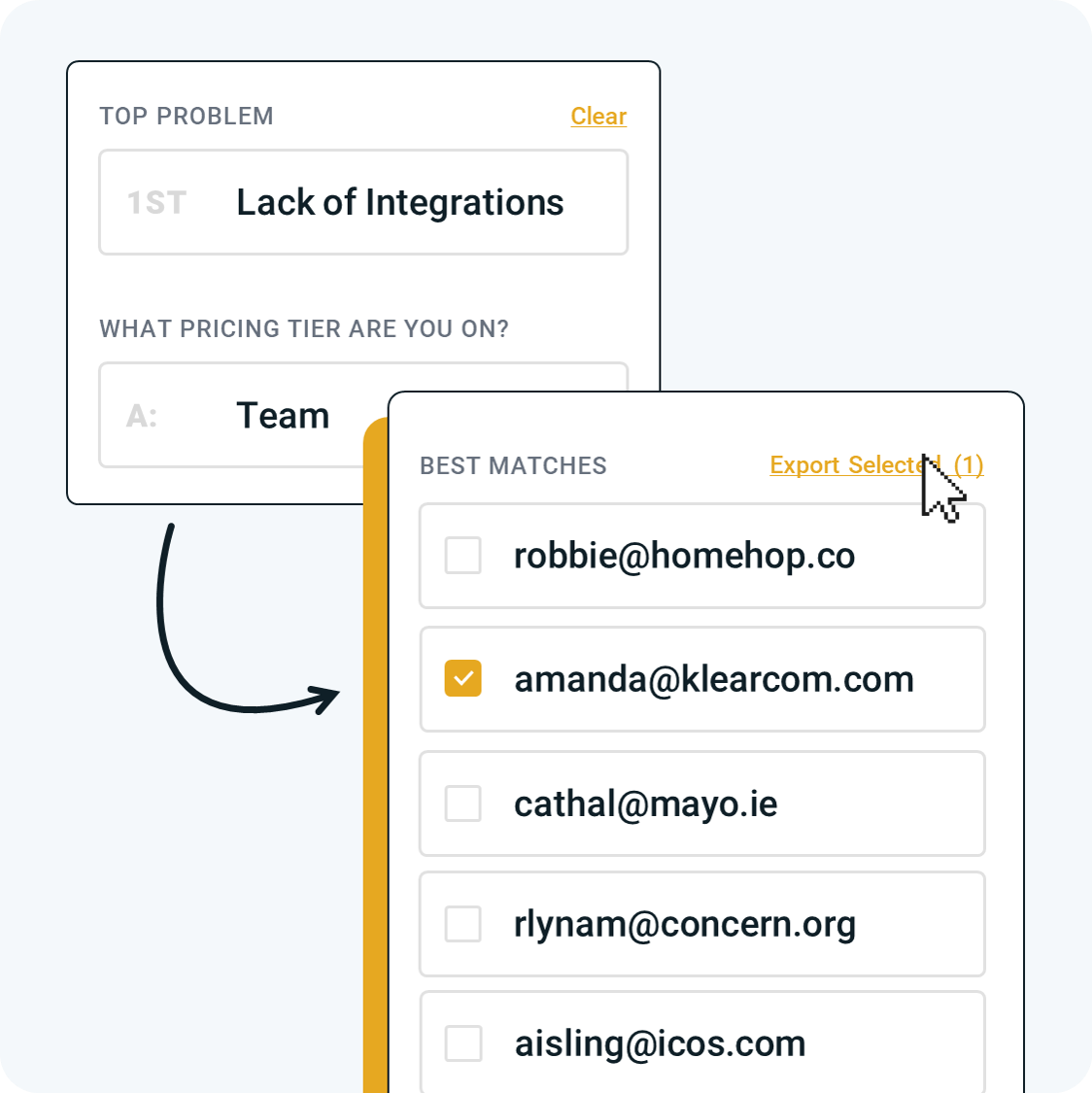Select the amanda@klearcom.com email text
This screenshot has width=1092, height=1093.
pos(714,680)
